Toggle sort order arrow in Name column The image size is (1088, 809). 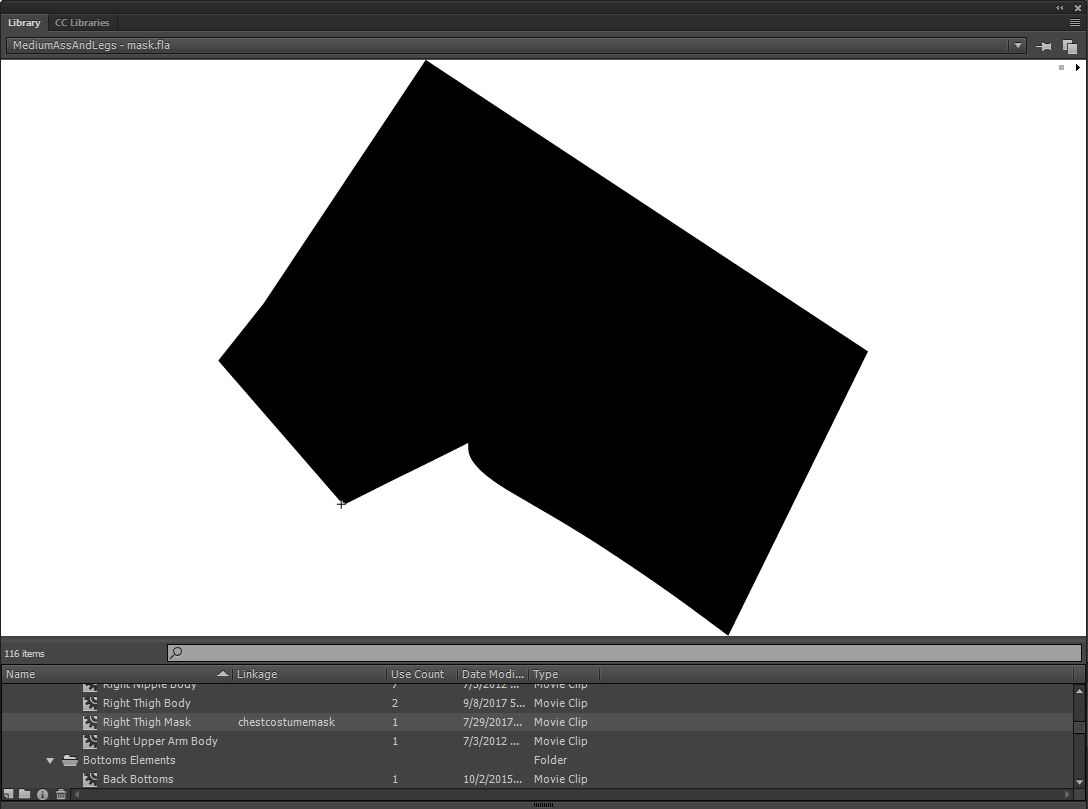click(222, 674)
